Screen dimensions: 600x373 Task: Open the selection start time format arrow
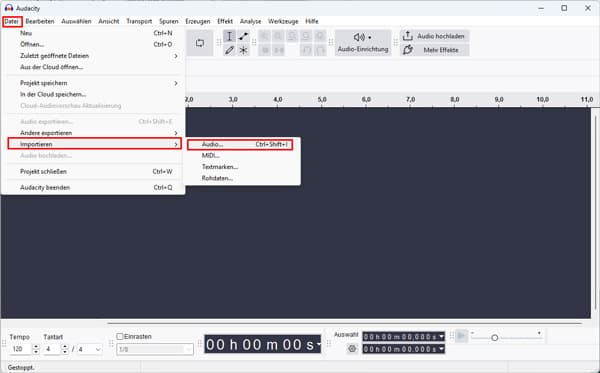442,337
